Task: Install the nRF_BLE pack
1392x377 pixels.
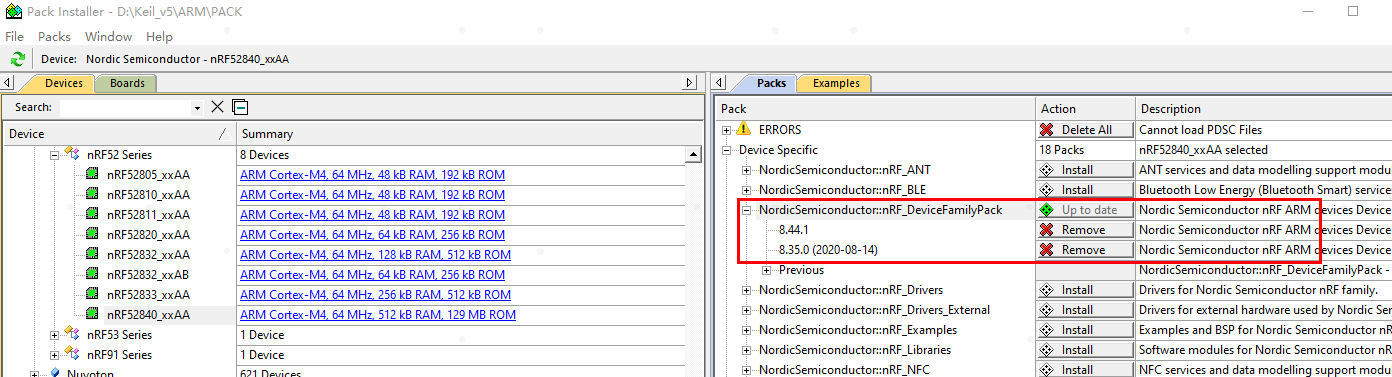Action: [1085, 190]
